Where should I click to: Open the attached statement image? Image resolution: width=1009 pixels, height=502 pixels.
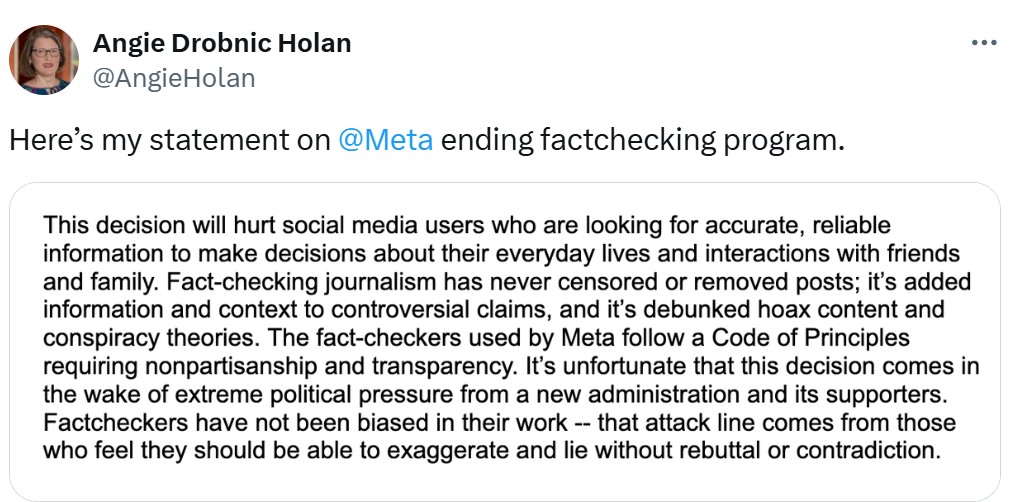pos(504,340)
